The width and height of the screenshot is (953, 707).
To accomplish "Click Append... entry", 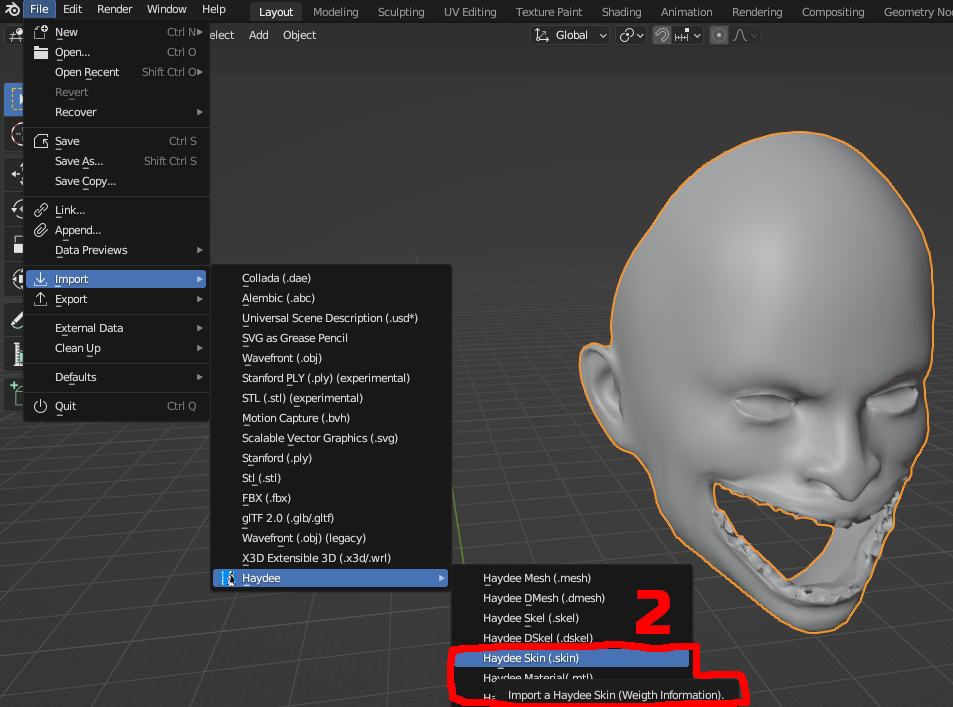I will (116, 230).
